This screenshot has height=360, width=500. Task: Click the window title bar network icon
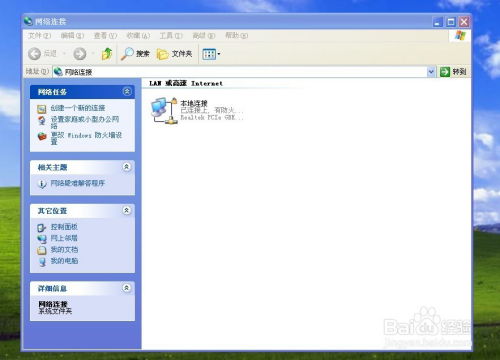(x=28, y=21)
